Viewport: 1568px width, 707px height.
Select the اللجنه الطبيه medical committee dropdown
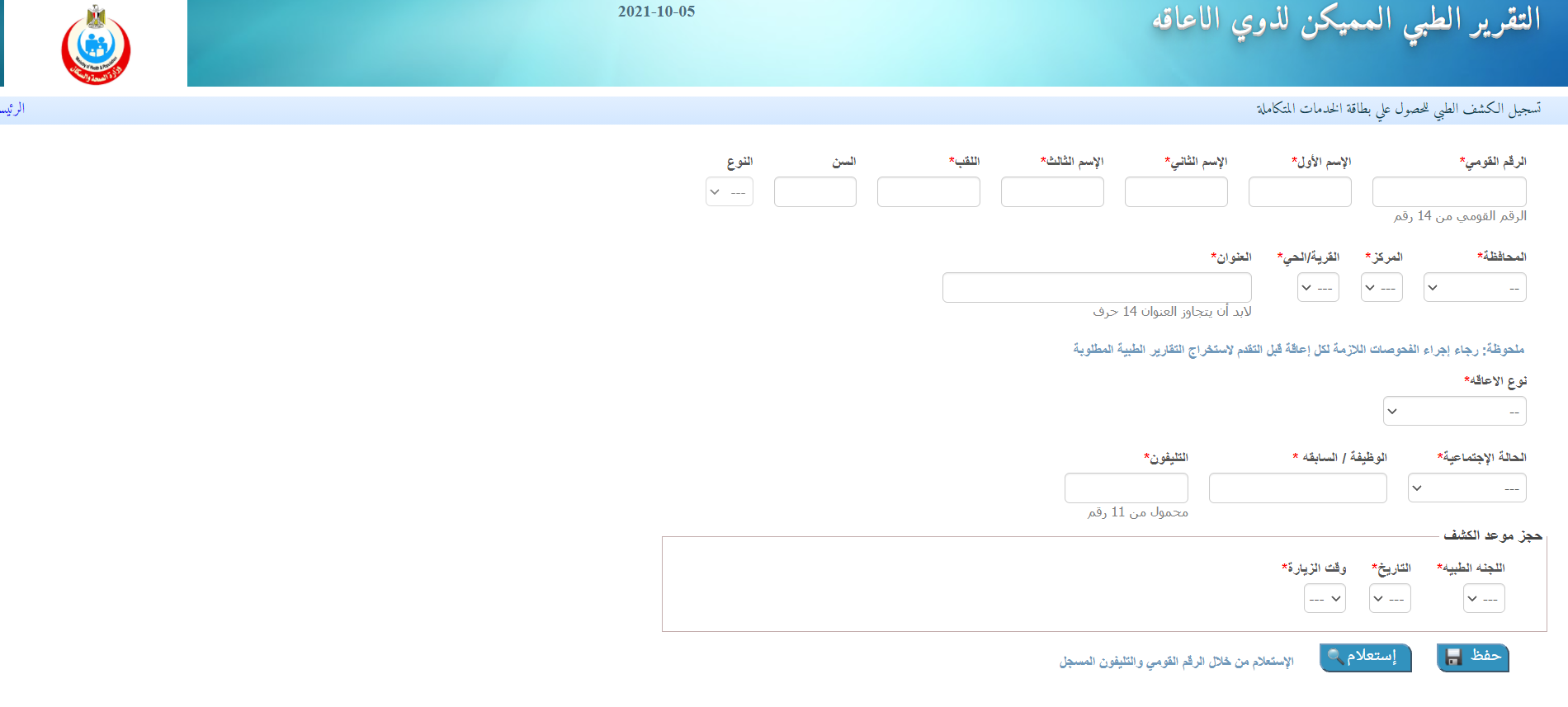1484,598
